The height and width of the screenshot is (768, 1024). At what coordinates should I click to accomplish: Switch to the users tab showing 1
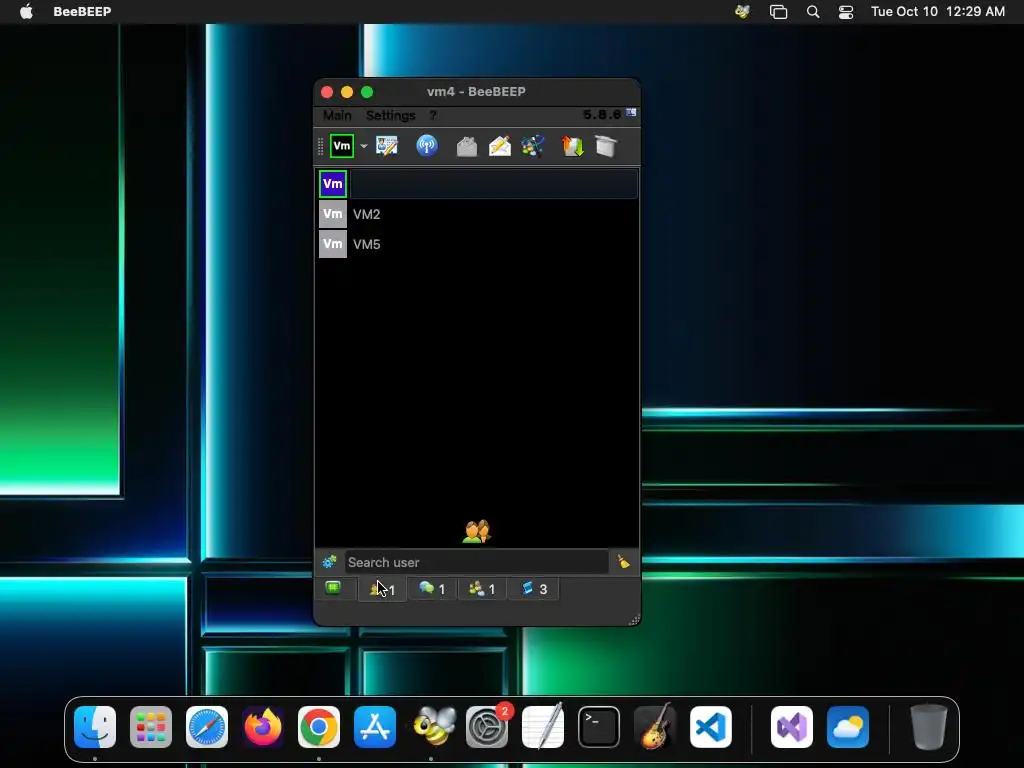pos(382,589)
